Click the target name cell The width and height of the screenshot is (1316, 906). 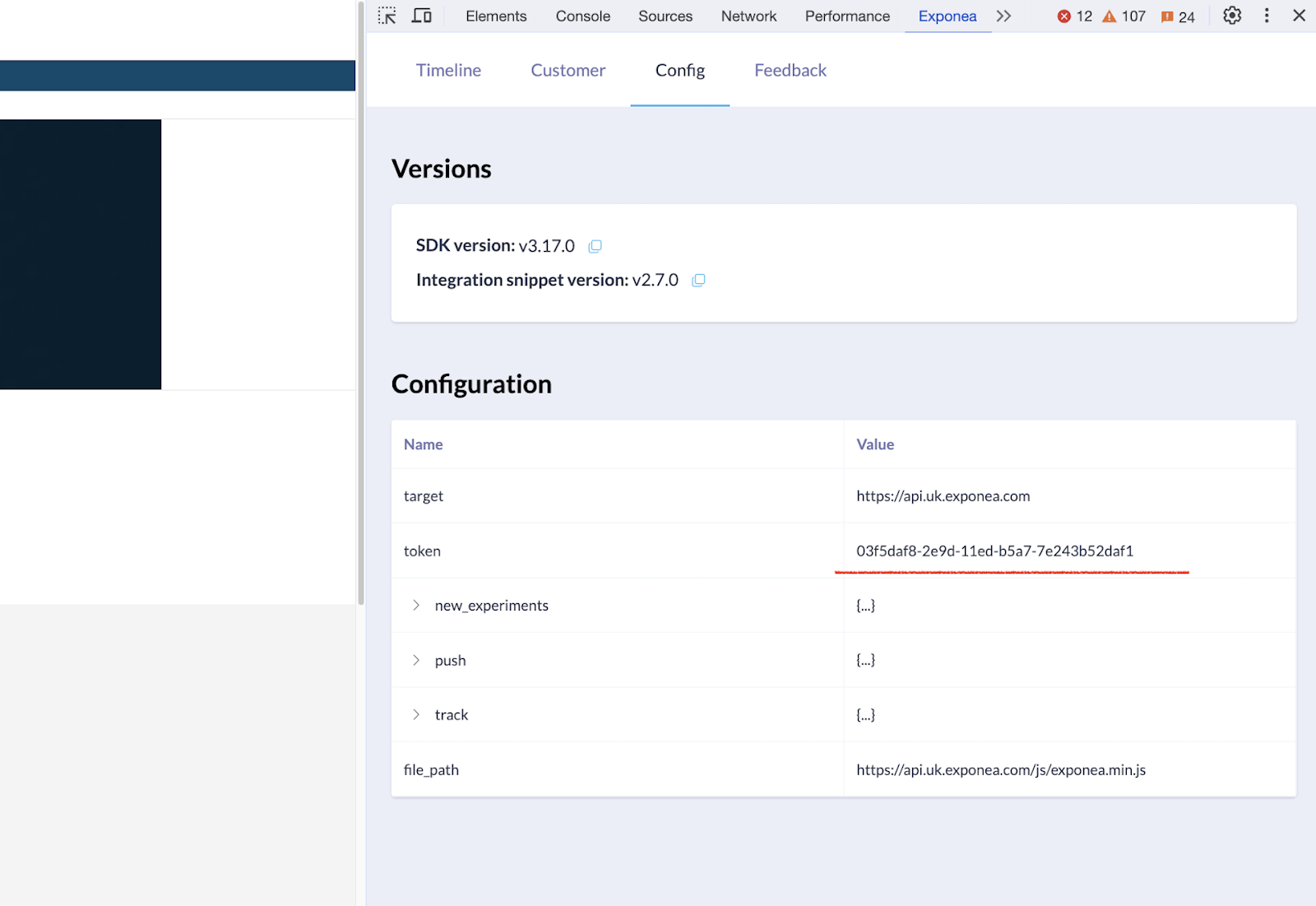tap(618, 496)
